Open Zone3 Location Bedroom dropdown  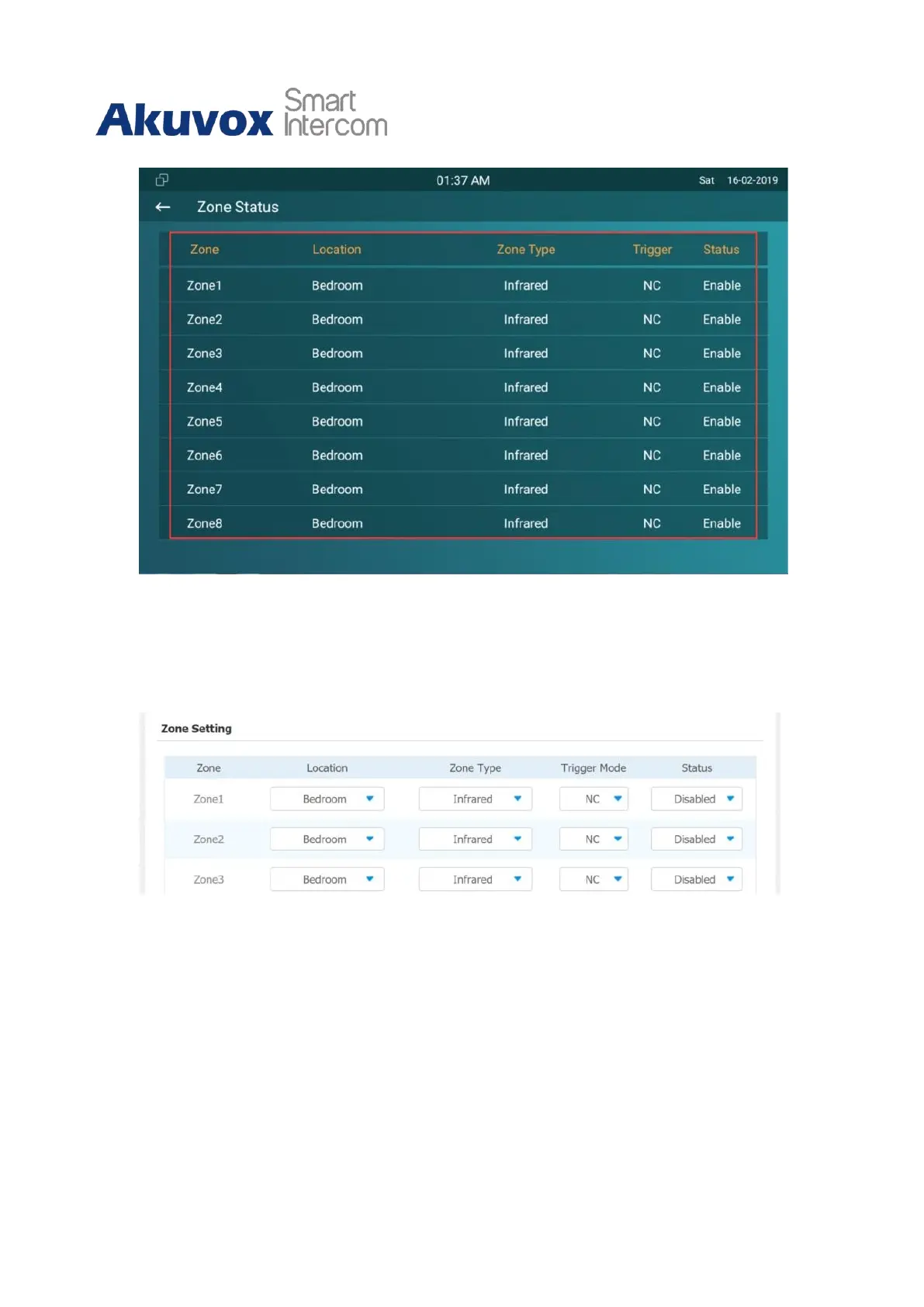point(327,879)
